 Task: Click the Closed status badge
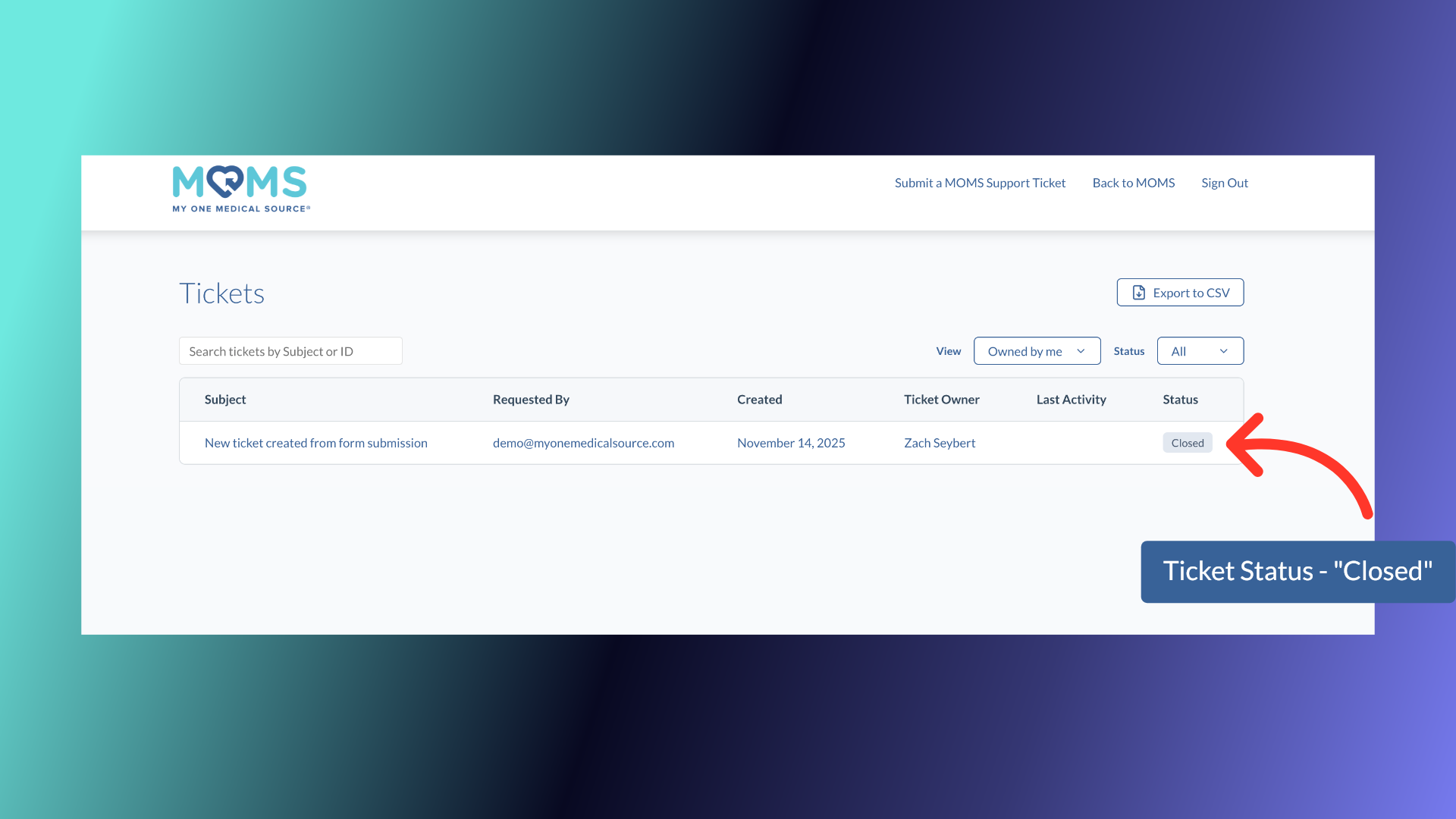[1187, 443]
